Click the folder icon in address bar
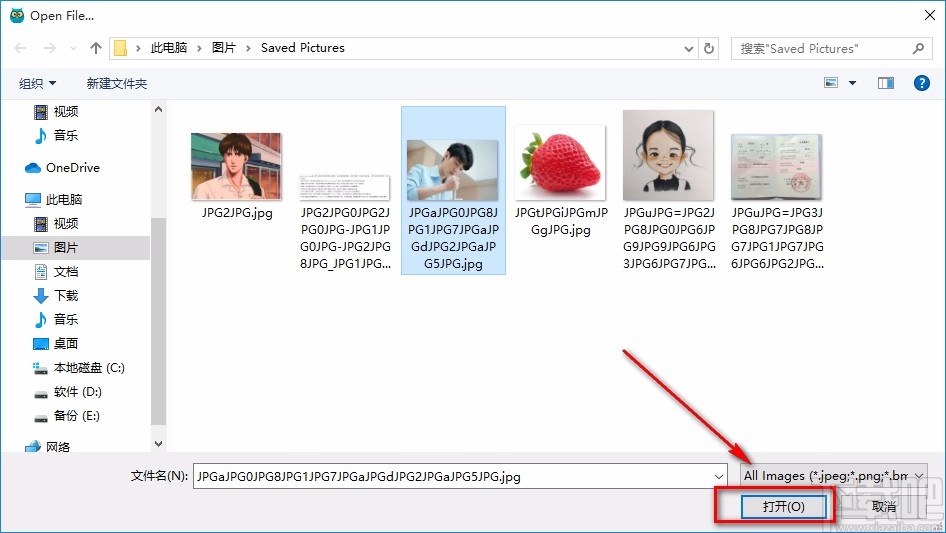 coord(121,48)
